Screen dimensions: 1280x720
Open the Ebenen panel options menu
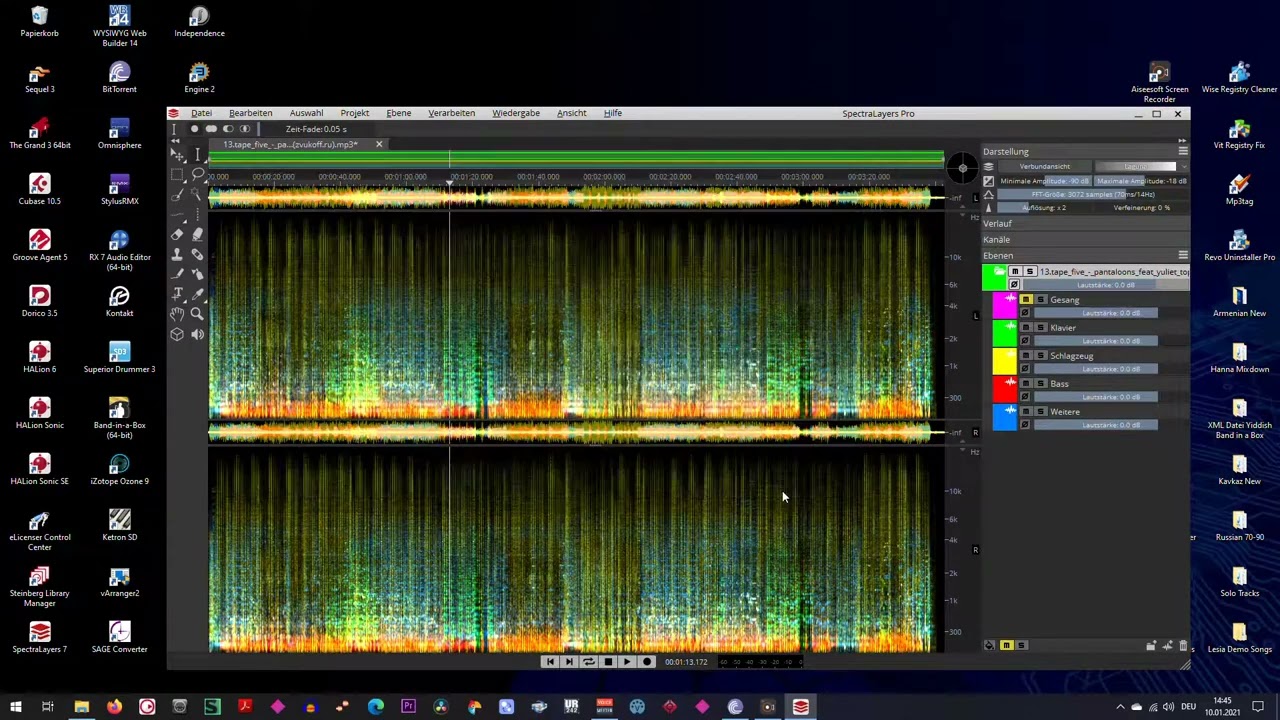1183,256
